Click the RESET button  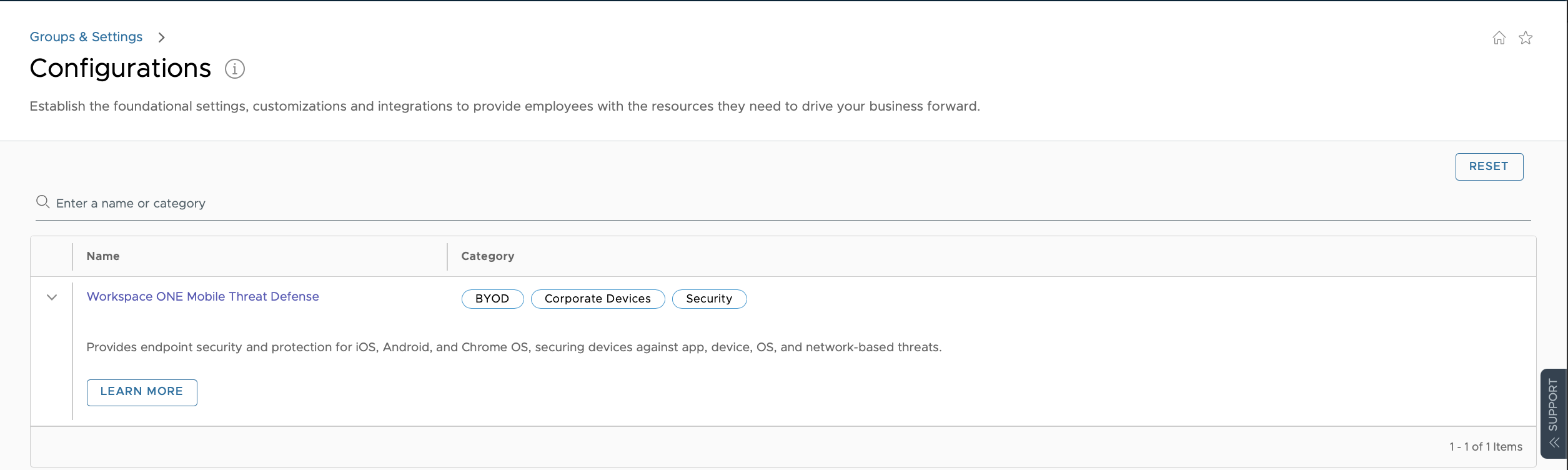(x=1489, y=166)
